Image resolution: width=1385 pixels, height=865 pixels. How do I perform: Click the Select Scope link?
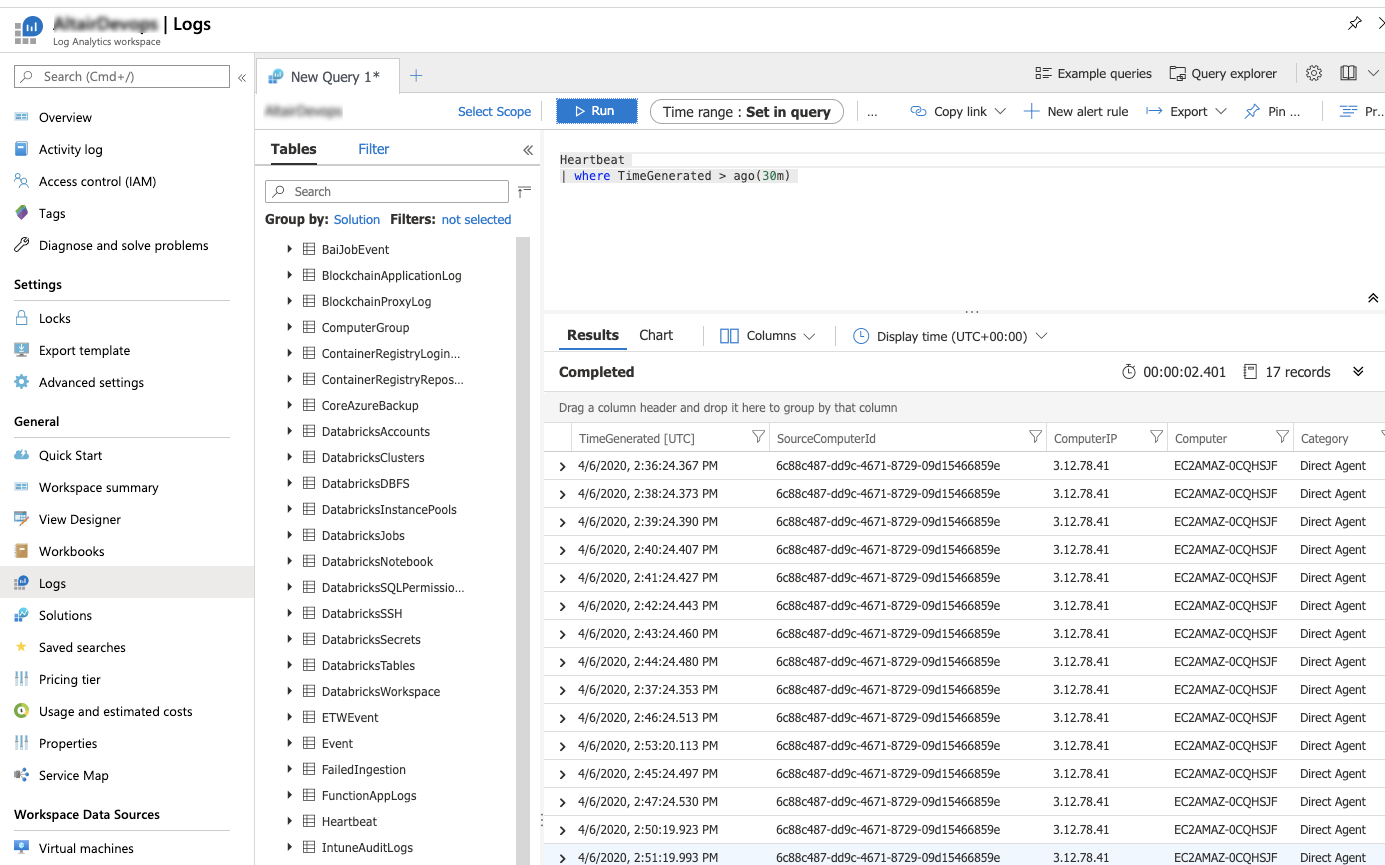494,112
